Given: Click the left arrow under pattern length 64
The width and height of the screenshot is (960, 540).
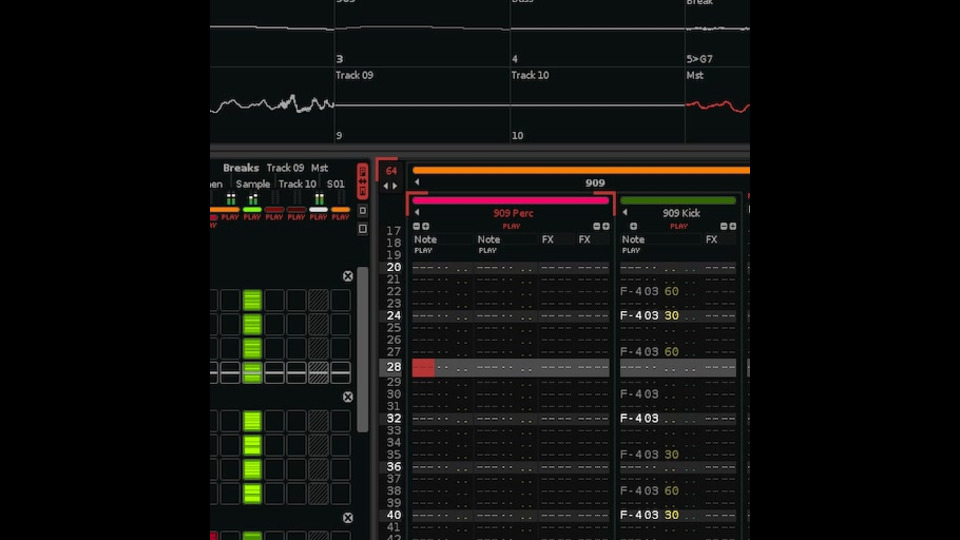Looking at the screenshot, I should click(x=386, y=186).
